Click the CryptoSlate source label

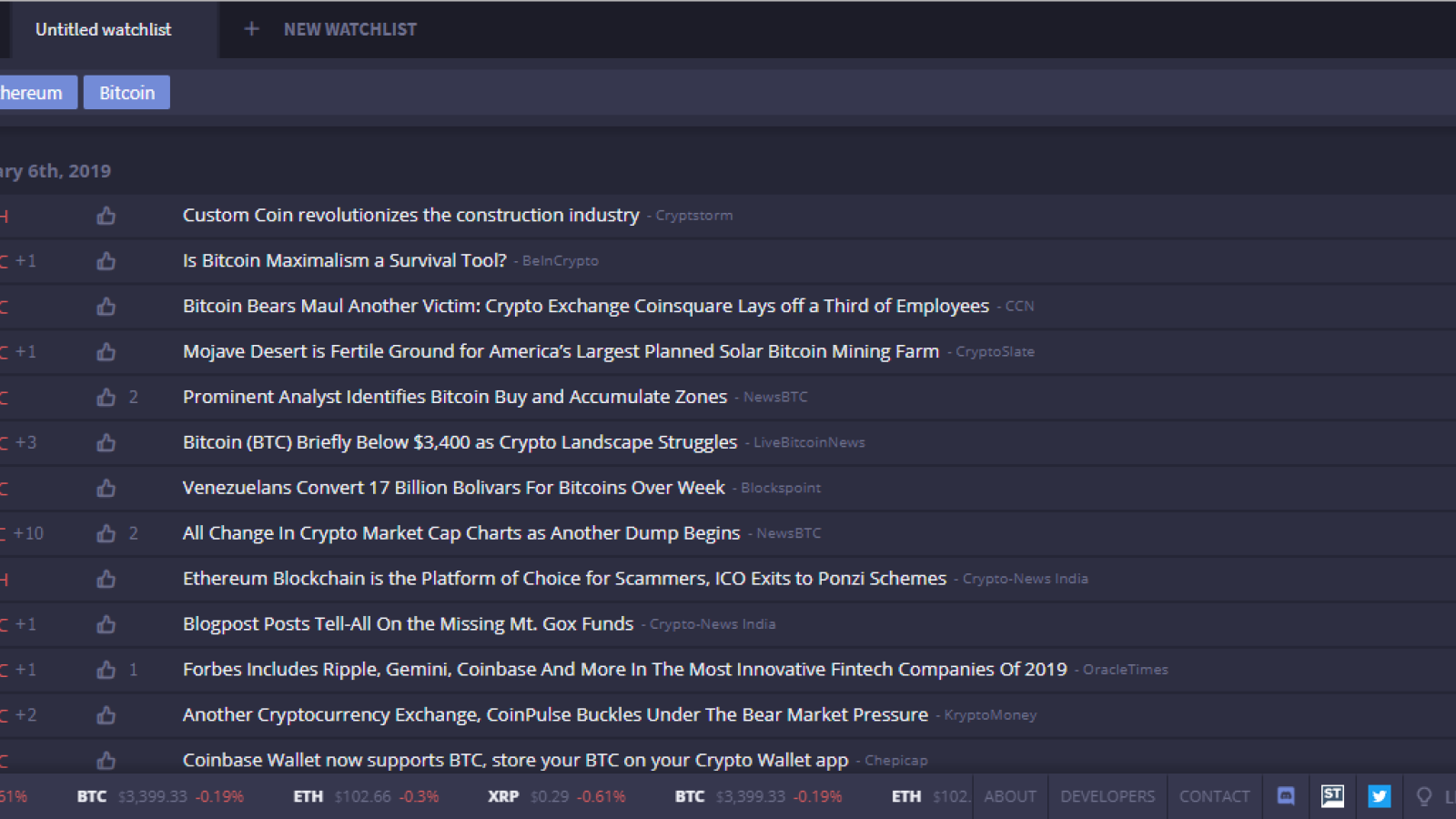pos(995,352)
